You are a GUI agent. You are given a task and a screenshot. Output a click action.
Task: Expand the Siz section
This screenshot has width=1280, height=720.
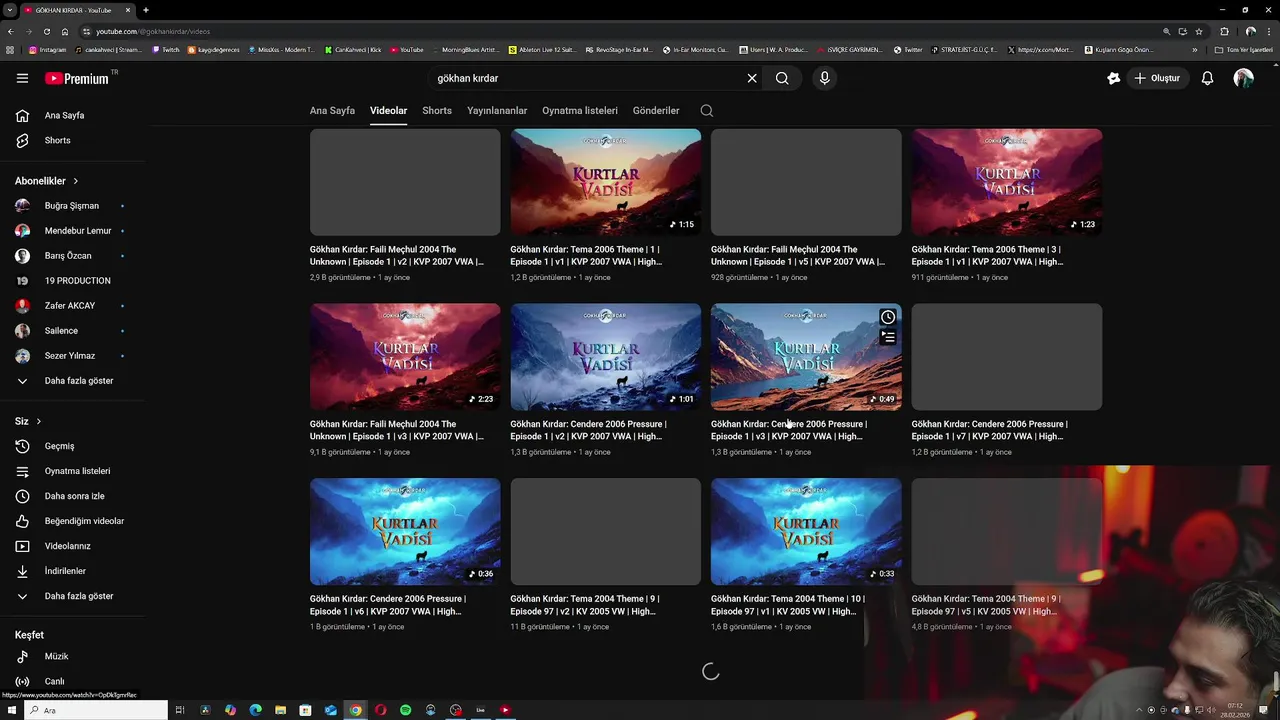tap(28, 421)
